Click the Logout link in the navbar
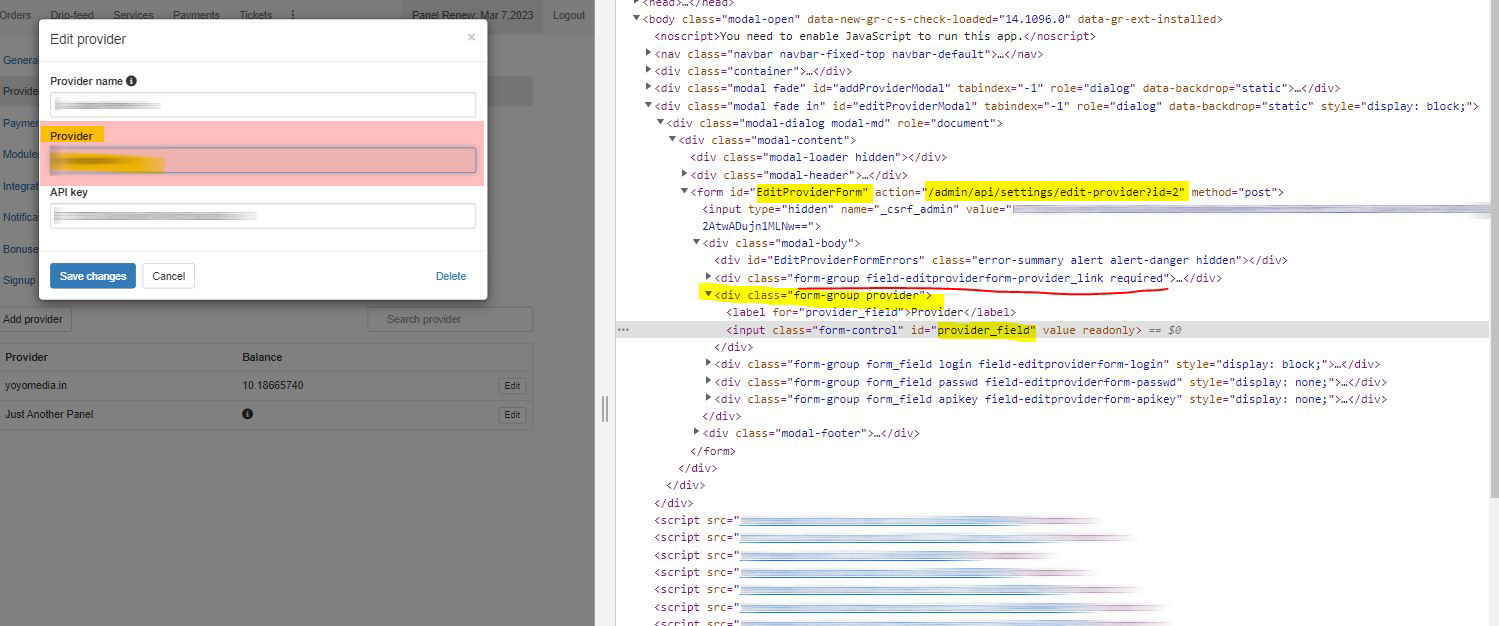 [569, 15]
